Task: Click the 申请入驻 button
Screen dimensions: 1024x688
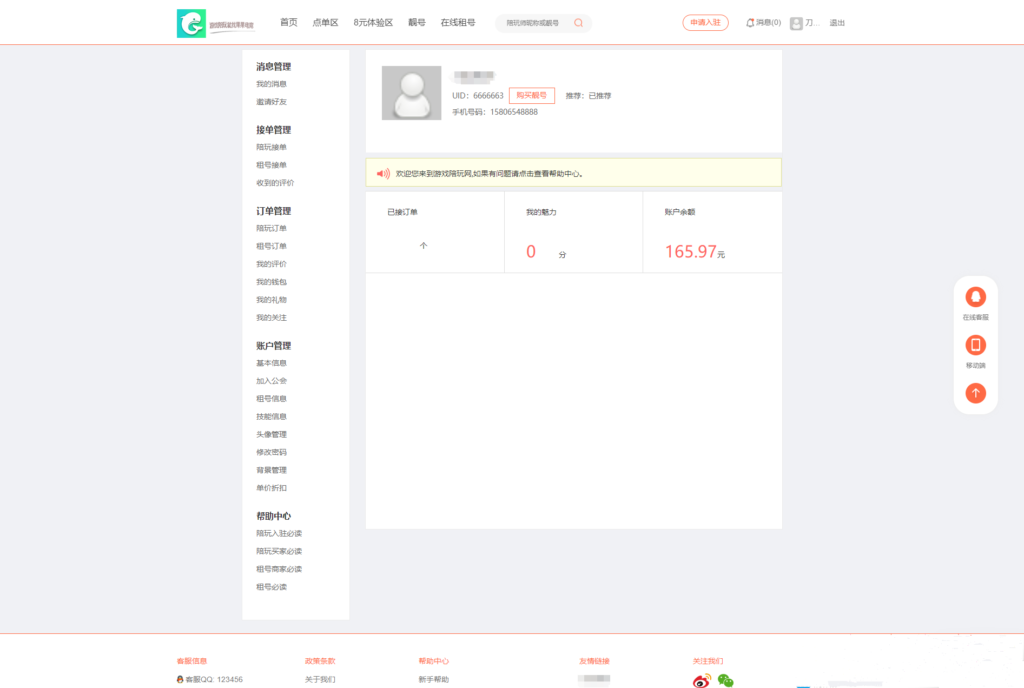Action: pyautogui.click(x=705, y=23)
